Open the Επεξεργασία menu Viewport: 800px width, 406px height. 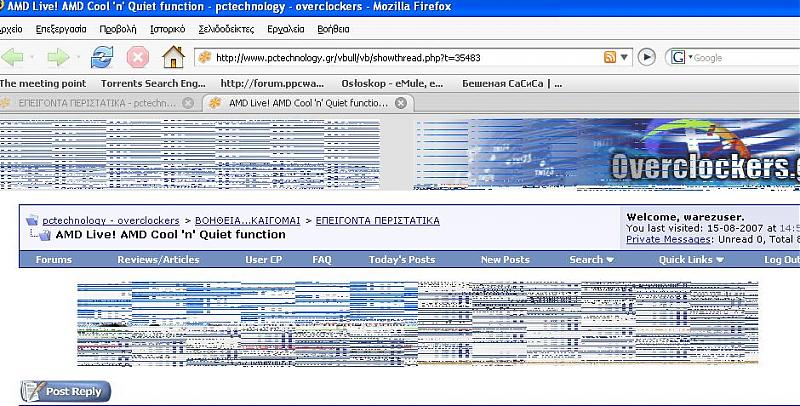point(61,29)
